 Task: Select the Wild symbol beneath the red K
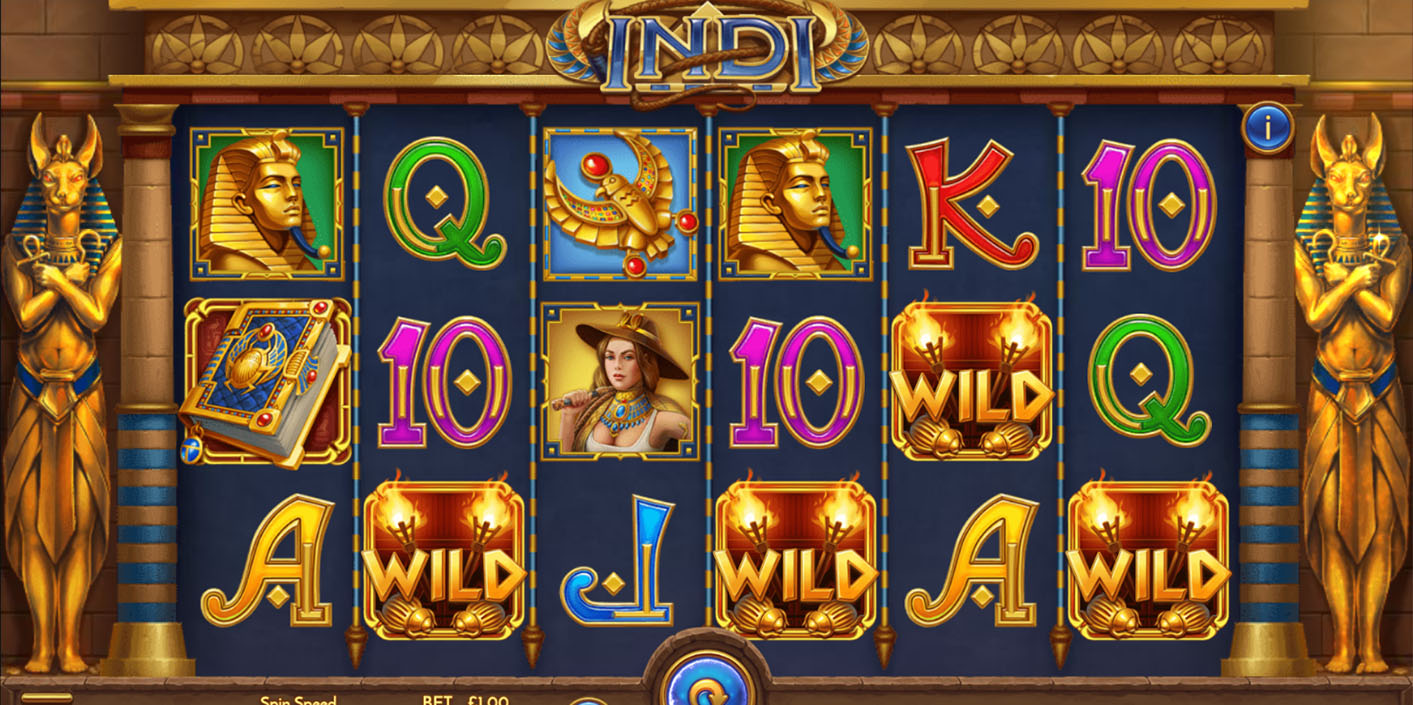tap(972, 380)
